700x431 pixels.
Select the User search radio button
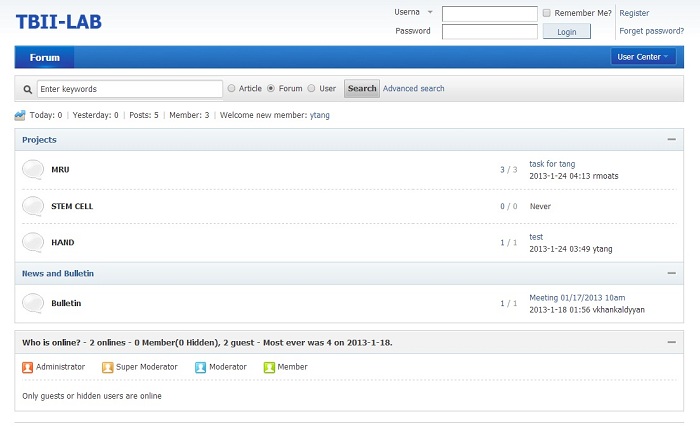pos(311,88)
